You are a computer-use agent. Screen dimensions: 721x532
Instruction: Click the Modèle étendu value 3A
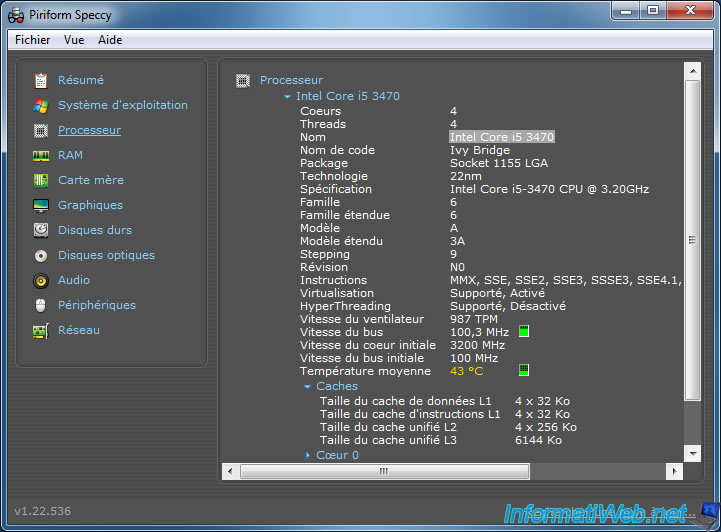[x=457, y=241]
